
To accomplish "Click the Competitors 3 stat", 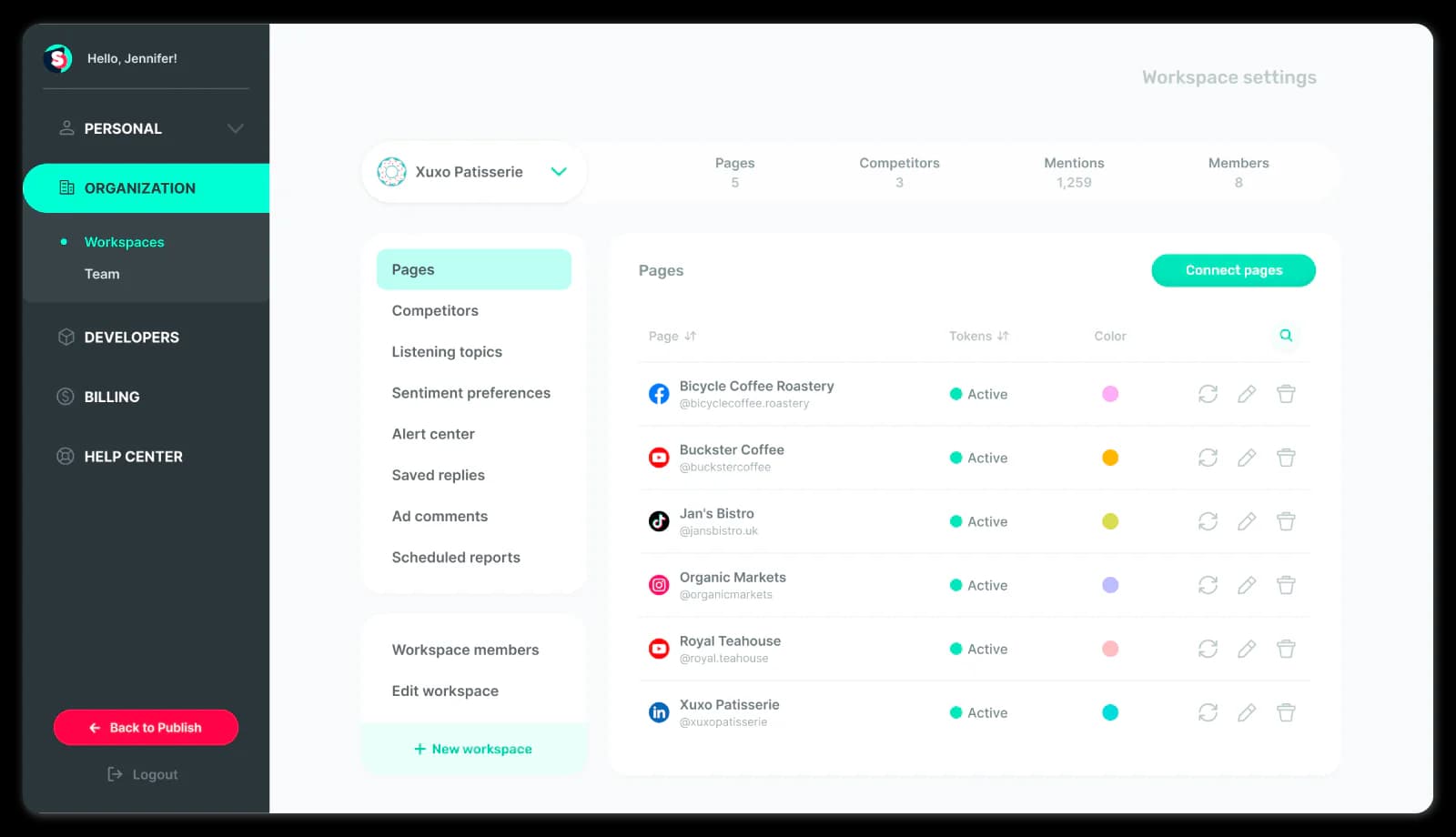I will [x=899, y=172].
